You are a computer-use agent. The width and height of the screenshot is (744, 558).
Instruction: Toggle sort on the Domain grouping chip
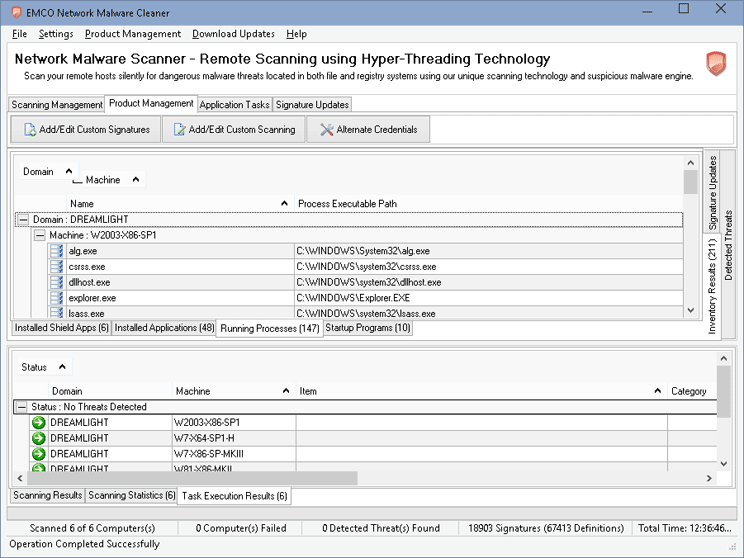47,171
